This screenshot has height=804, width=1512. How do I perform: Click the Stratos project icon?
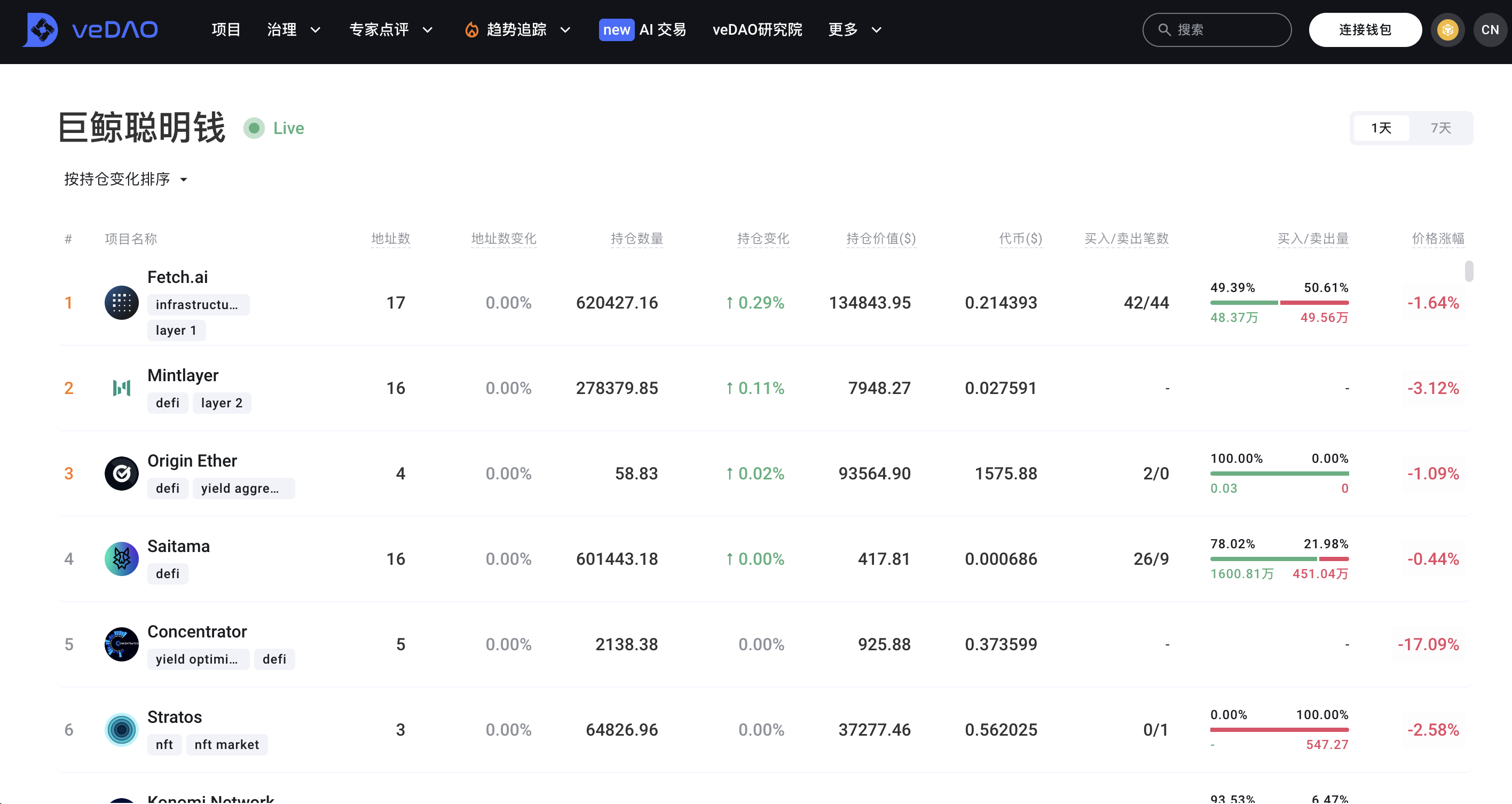click(x=122, y=729)
